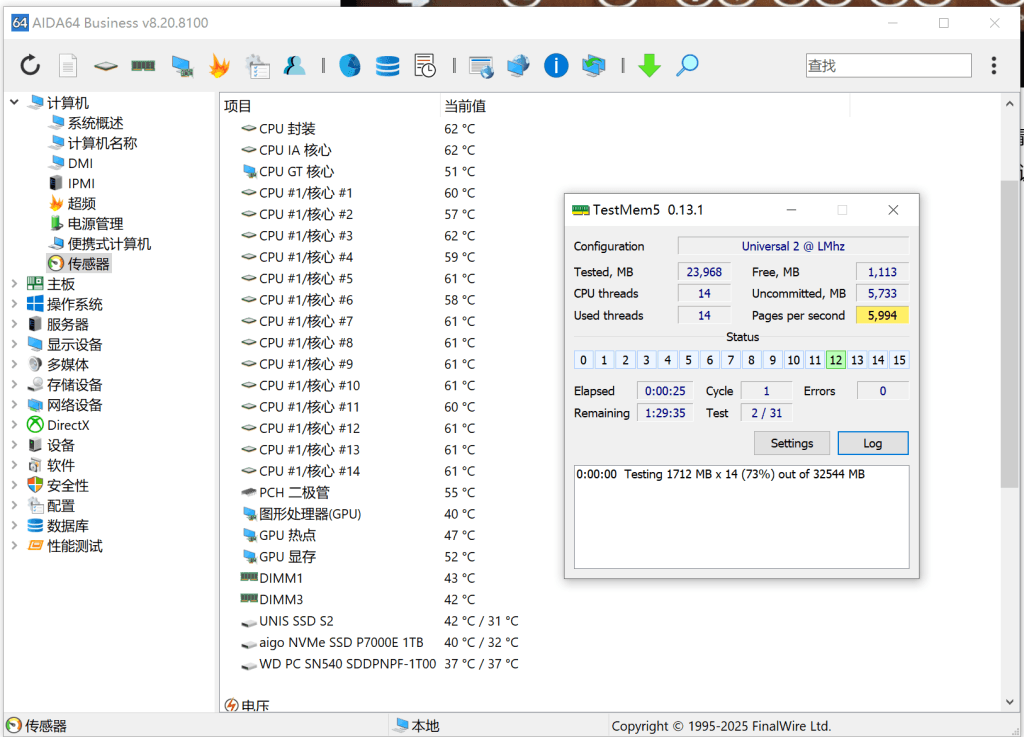Image resolution: width=1024 pixels, height=737 pixels.
Task: Select 性能测试 in the tree
Action: click(x=74, y=546)
